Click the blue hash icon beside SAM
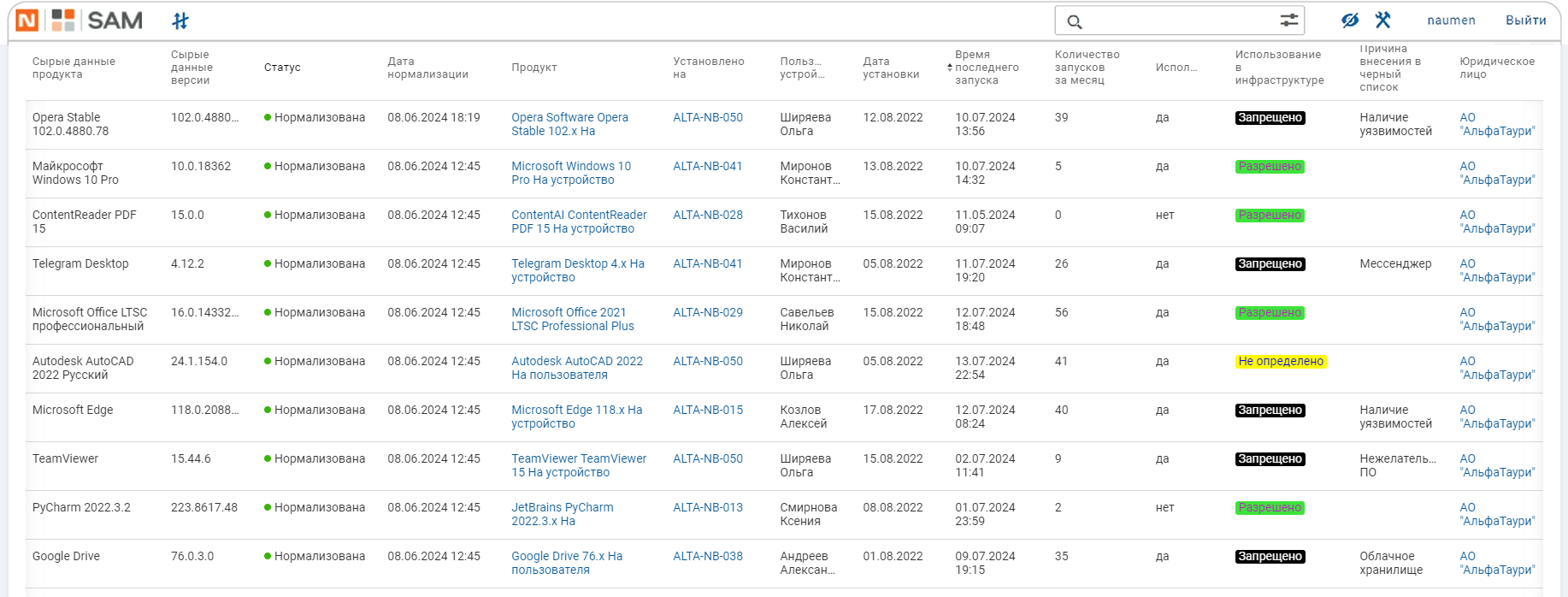The image size is (1568, 597). click(x=180, y=21)
